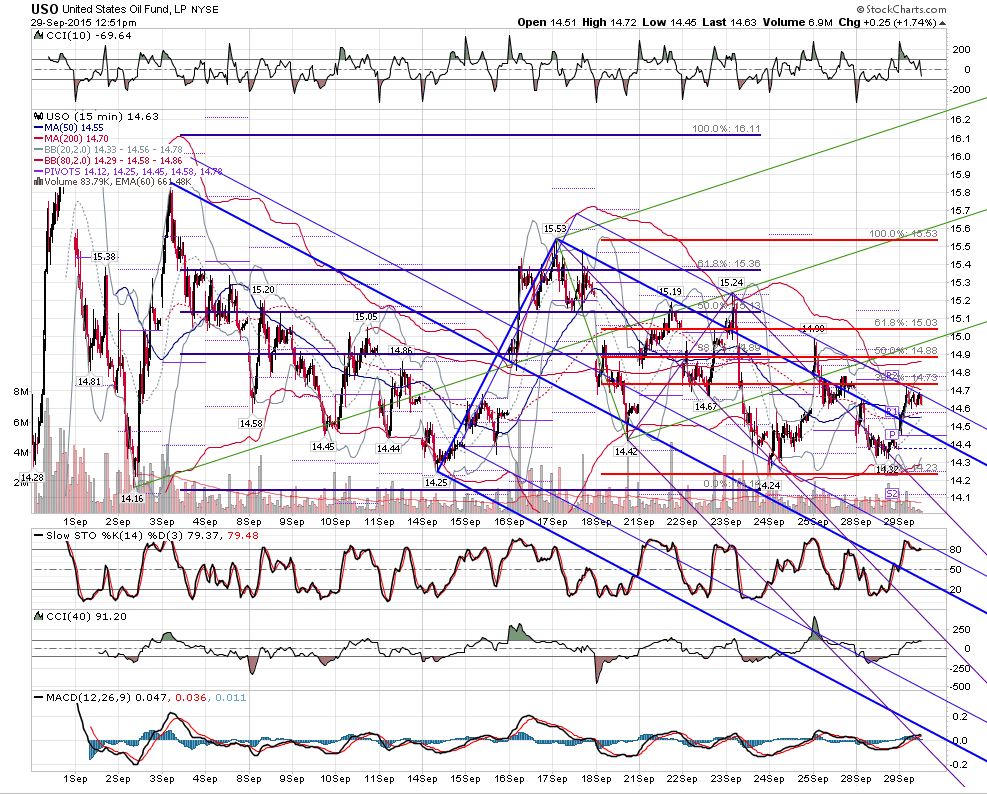The height and width of the screenshot is (794, 987).
Task: Click the line icon beside MACD(12,26,9)
Action: [x=38, y=697]
